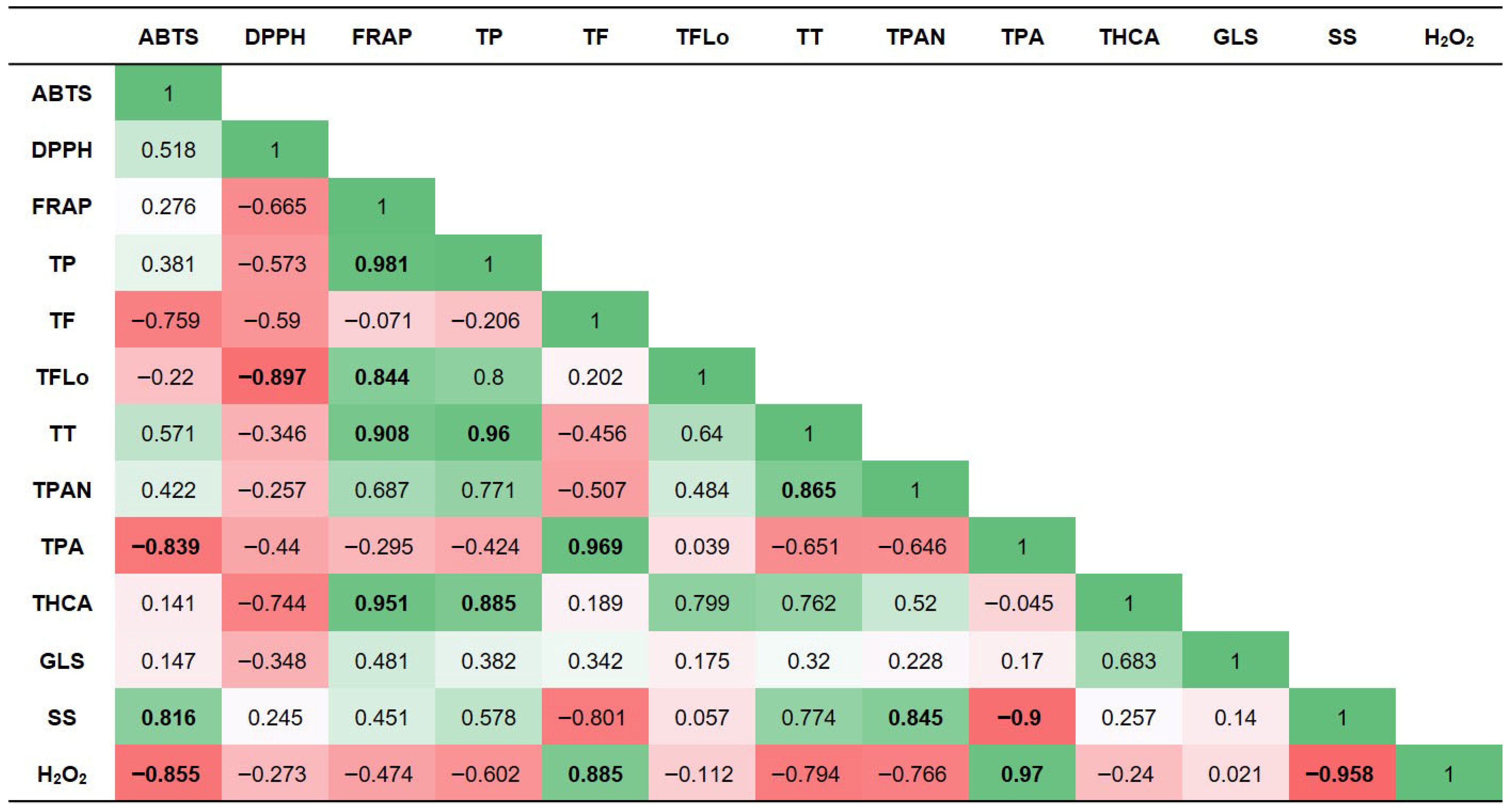This screenshot has height=811, width=1512.
Task: Select the THCA column header
Action: [1129, 37]
